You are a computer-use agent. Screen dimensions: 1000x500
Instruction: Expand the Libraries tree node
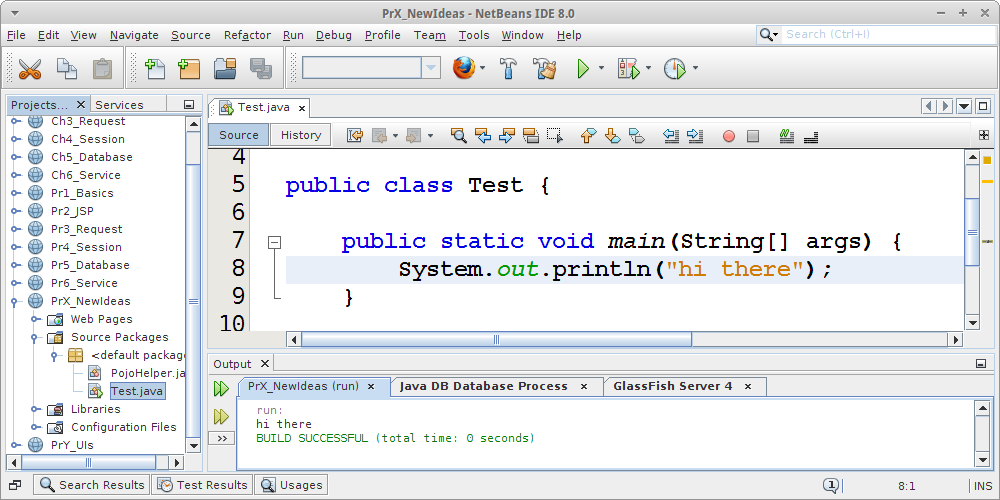pyautogui.click(x=36, y=409)
